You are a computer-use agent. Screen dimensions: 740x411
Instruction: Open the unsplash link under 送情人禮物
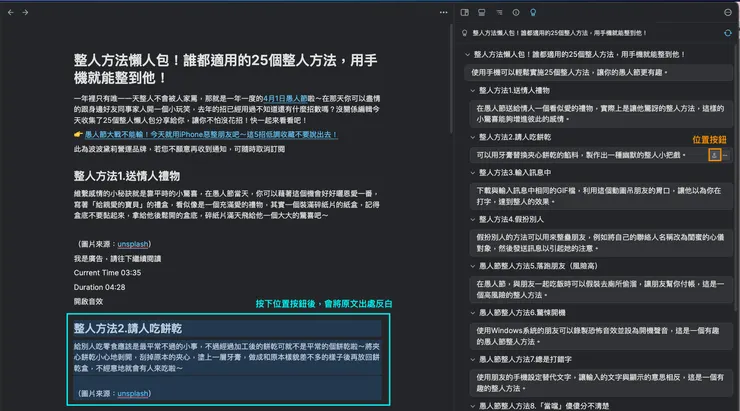point(133,244)
